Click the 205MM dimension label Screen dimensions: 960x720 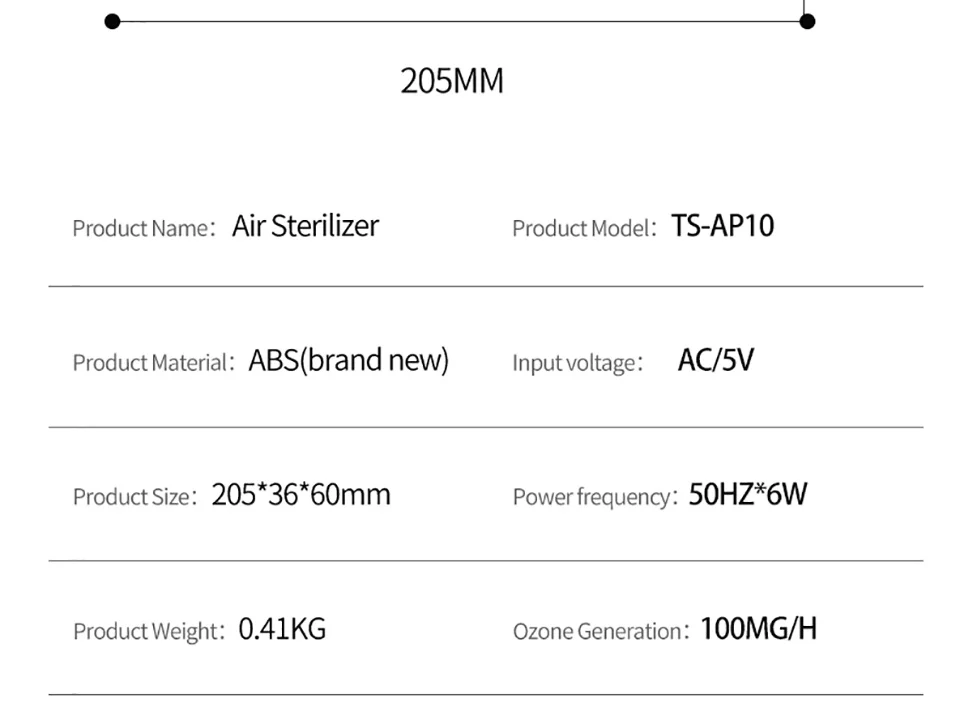click(x=452, y=81)
